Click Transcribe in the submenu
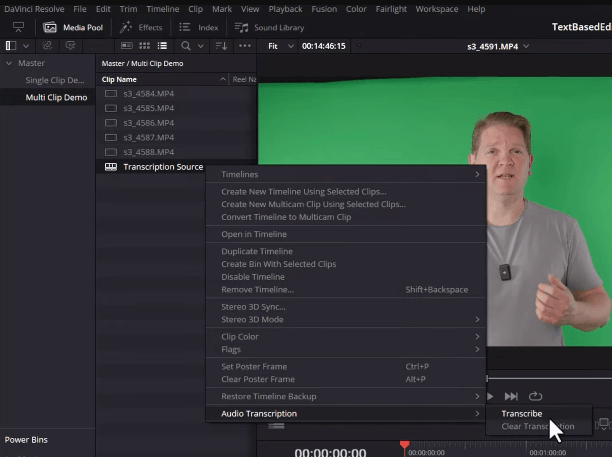Screen dimensions: 612x457 point(522,414)
